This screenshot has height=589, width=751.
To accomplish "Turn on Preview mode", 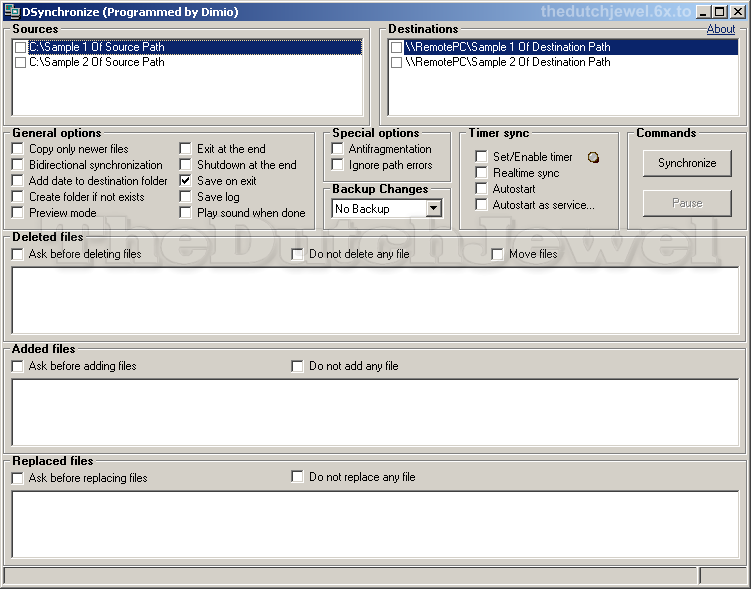I will 18,213.
